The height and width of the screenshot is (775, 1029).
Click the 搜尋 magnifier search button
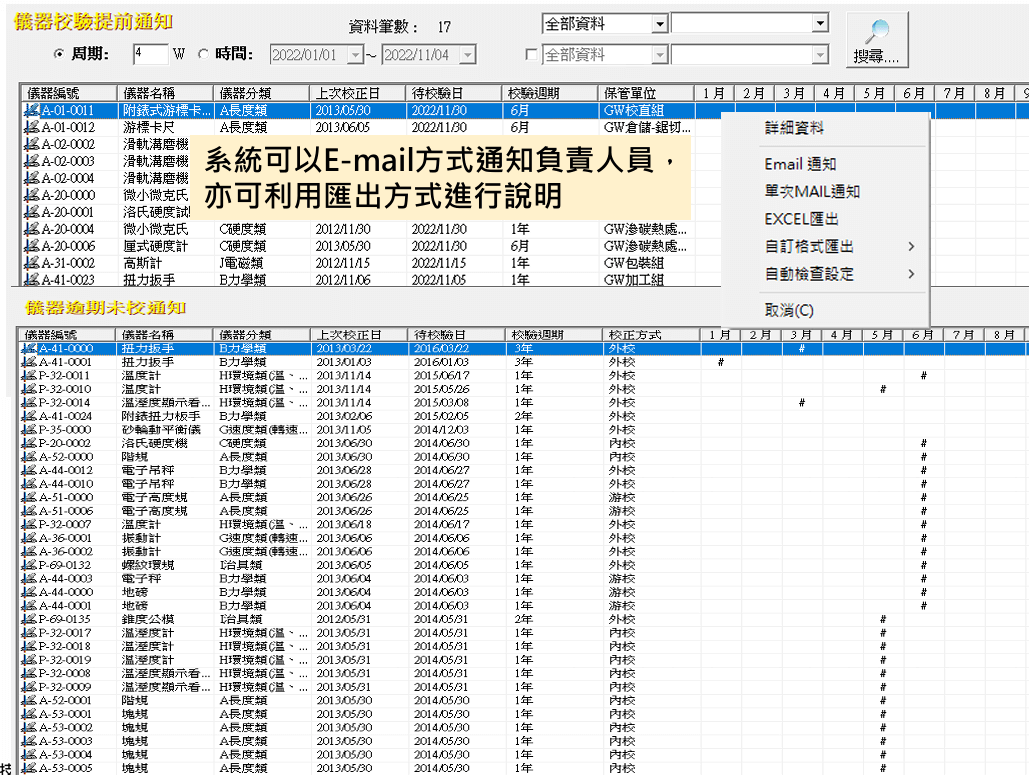(876, 40)
